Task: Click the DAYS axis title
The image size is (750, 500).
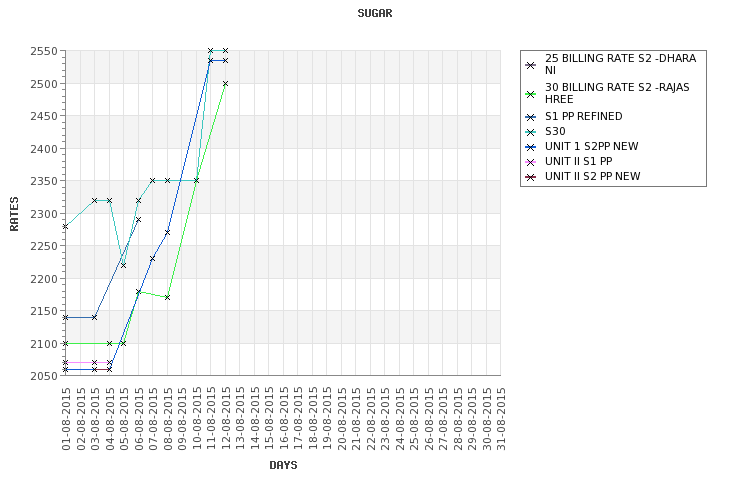Action: (283, 465)
